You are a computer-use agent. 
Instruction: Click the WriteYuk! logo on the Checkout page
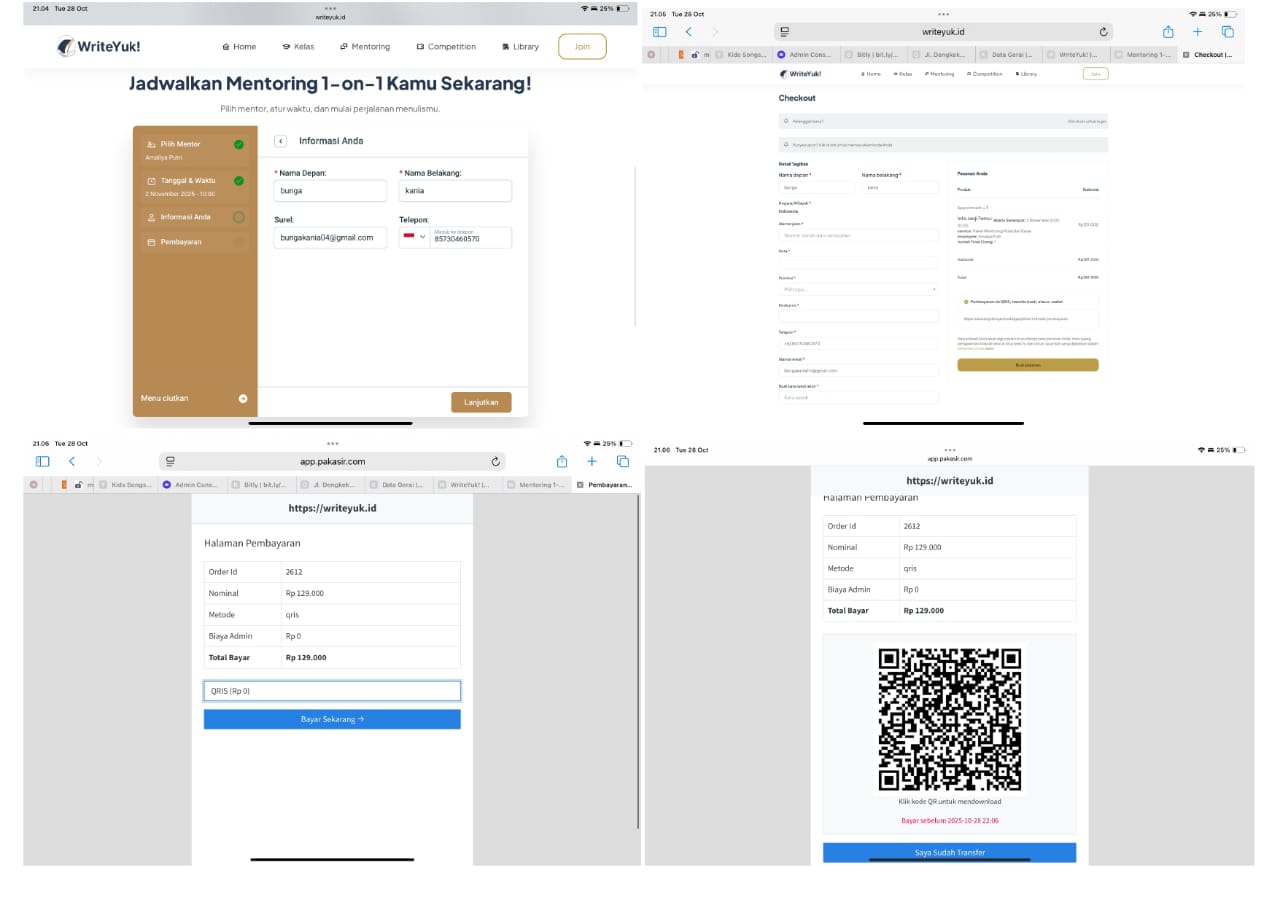point(800,73)
